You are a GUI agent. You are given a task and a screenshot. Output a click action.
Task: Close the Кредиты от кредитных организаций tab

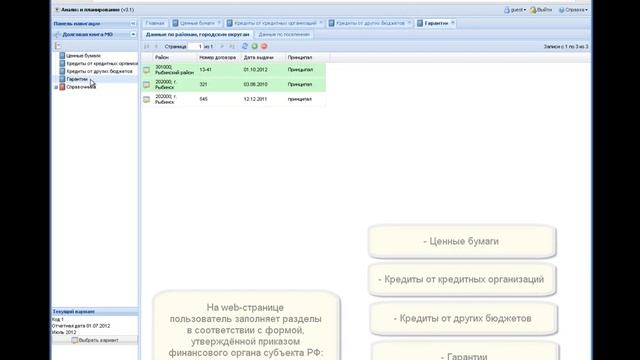(x=321, y=23)
